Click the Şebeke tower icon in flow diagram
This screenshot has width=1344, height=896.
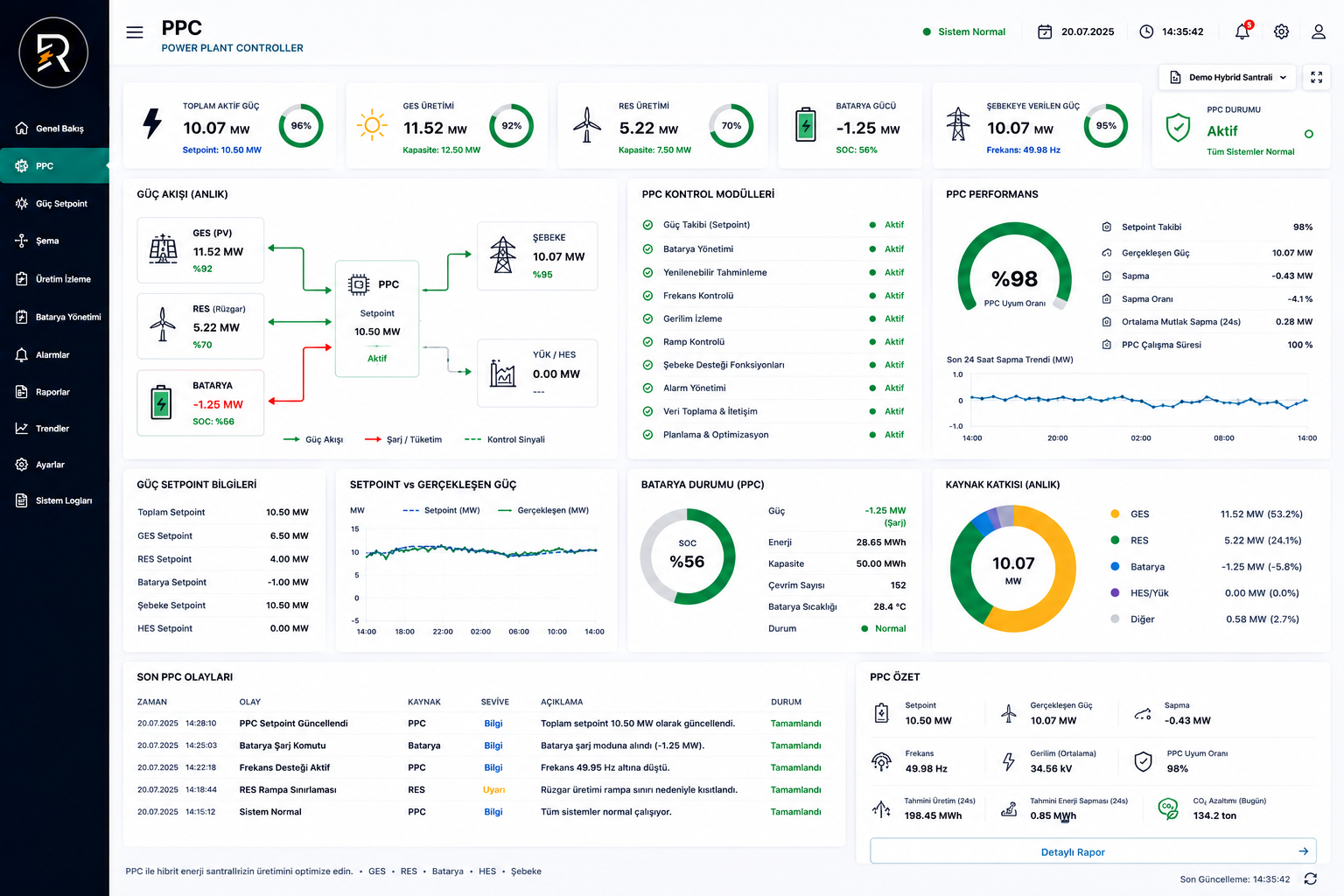[502, 255]
